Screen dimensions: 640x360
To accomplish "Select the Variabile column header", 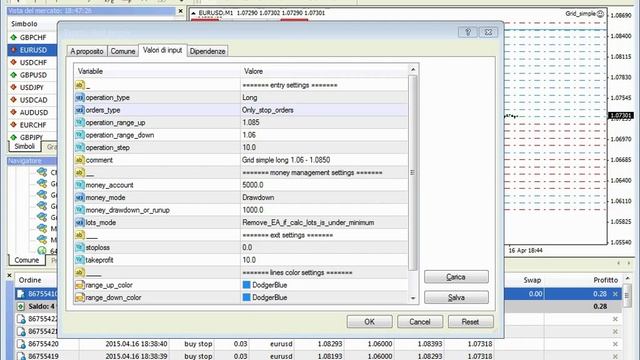I will click(157, 71).
